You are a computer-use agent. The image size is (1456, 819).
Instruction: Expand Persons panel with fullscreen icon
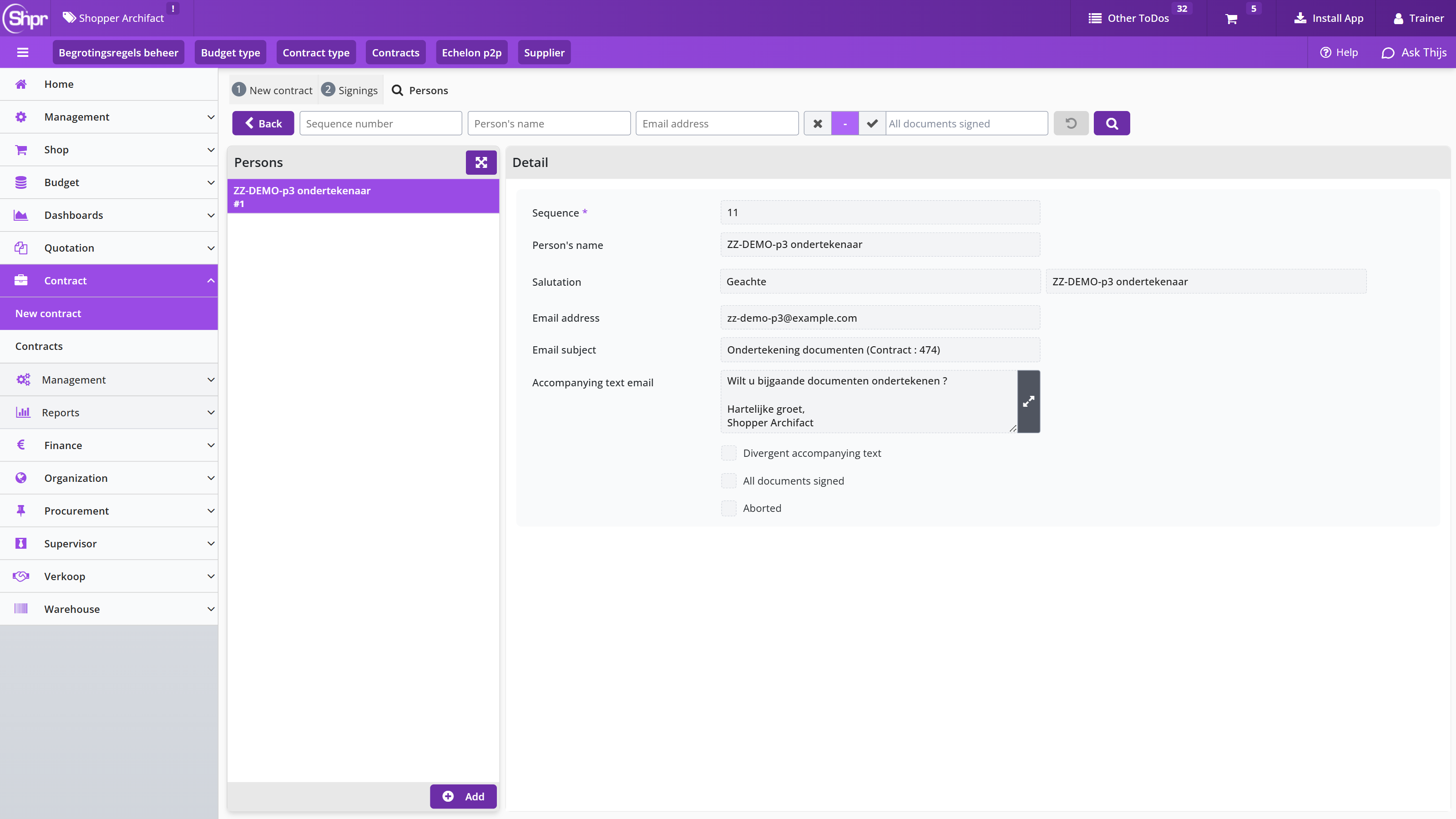[481, 163]
